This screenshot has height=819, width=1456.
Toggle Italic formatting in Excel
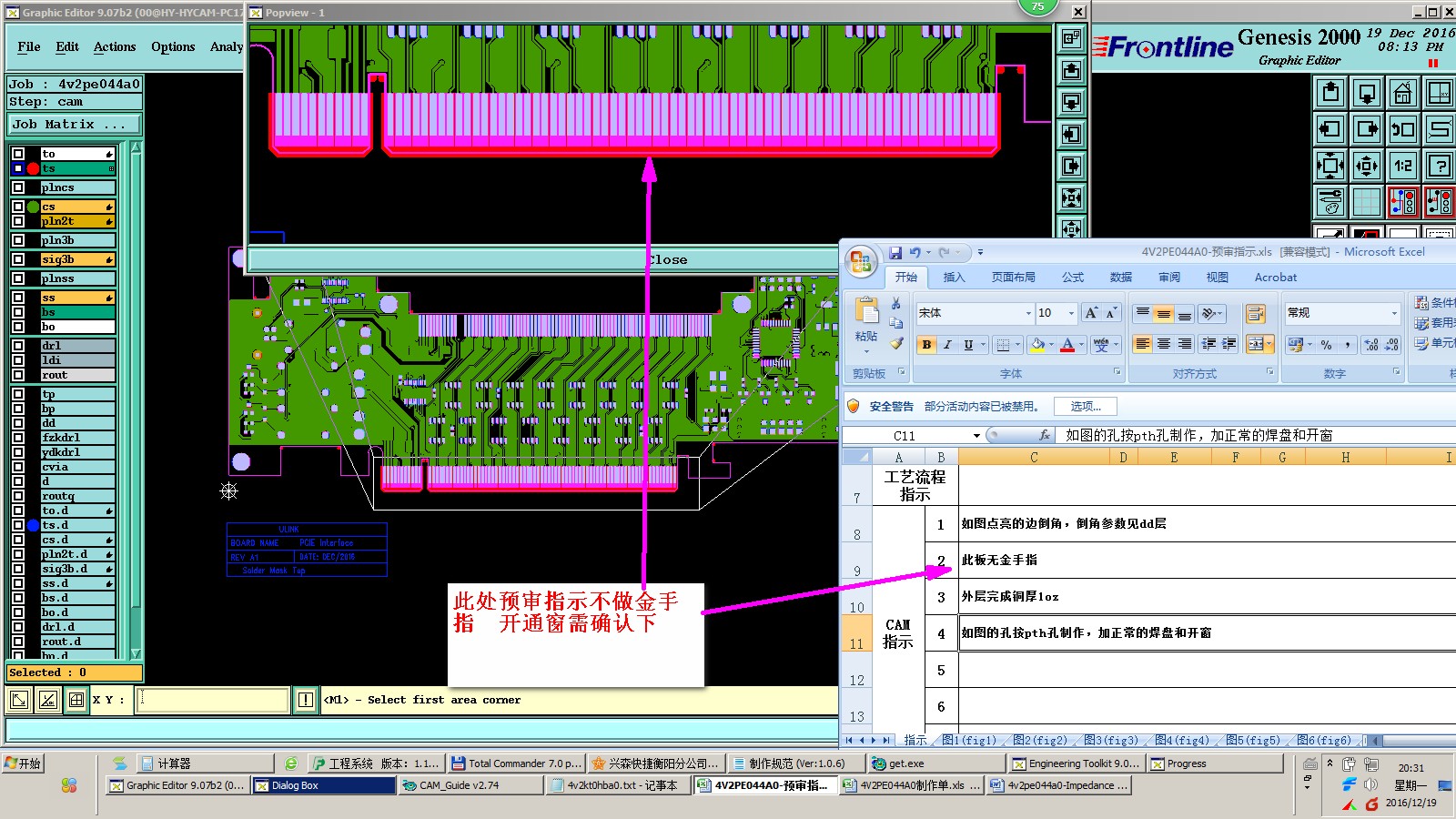tap(947, 345)
